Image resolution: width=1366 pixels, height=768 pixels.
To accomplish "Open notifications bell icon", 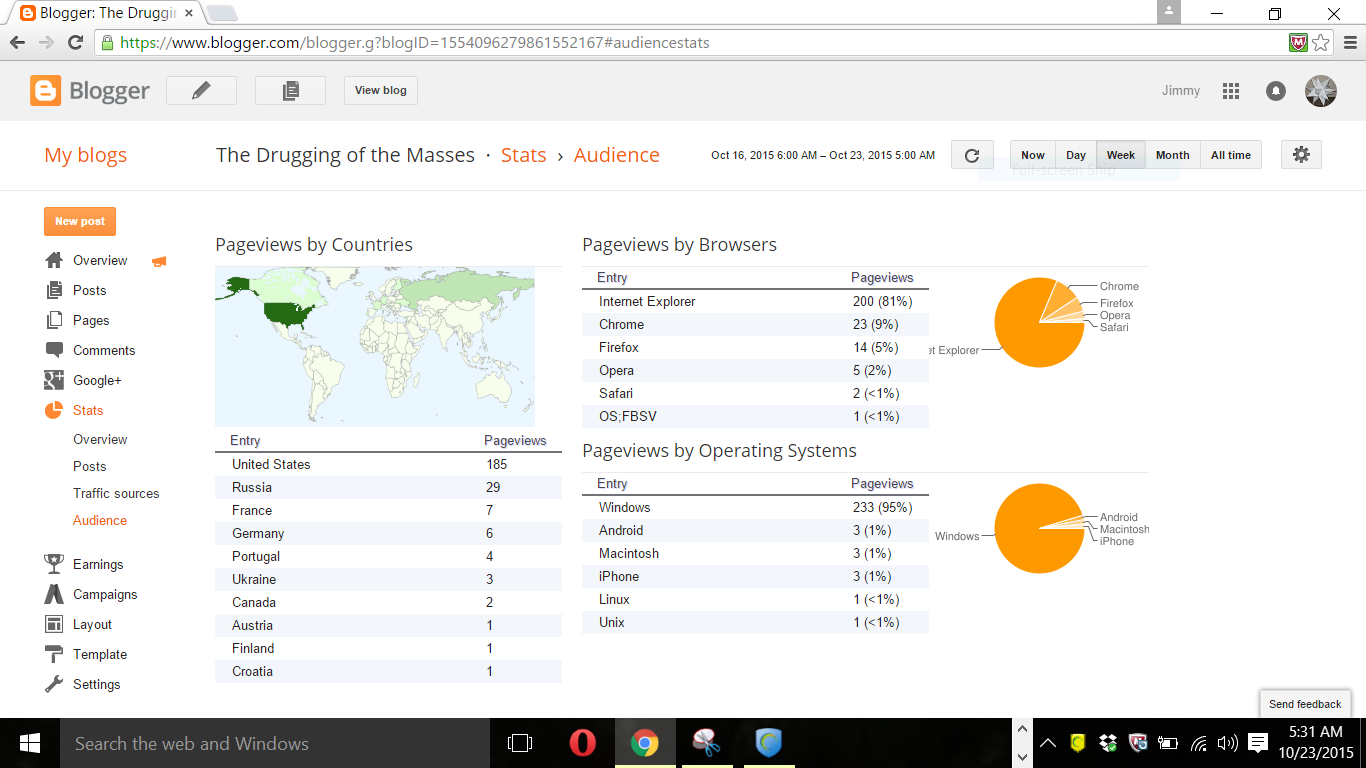I will (x=1275, y=91).
